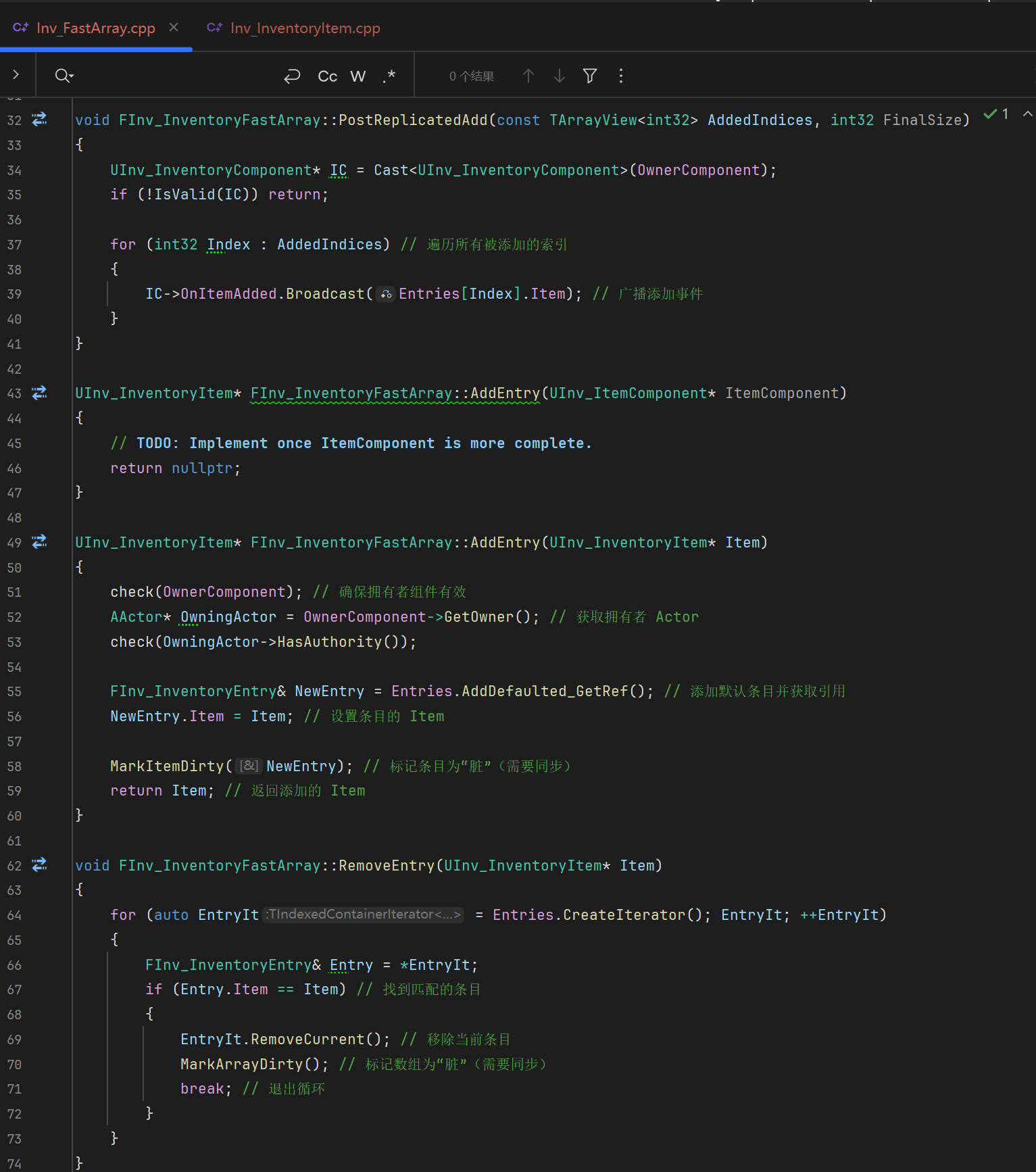Click gutter navigation icon on line 43
Viewport: 1036px width, 1172px height.
tap(40, 393)
